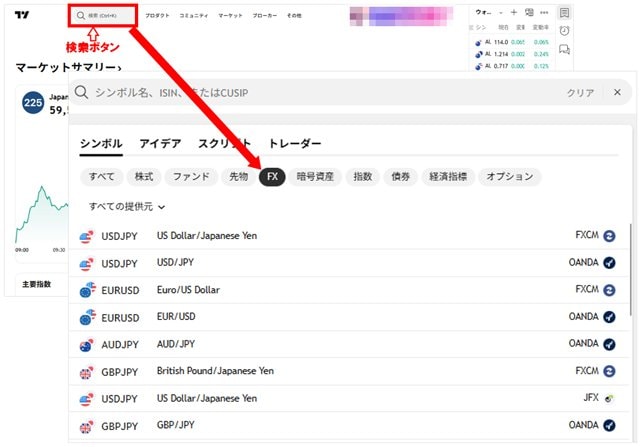Click the TradingView logo
Screen dimensions: 640x447
pos(22,15)
